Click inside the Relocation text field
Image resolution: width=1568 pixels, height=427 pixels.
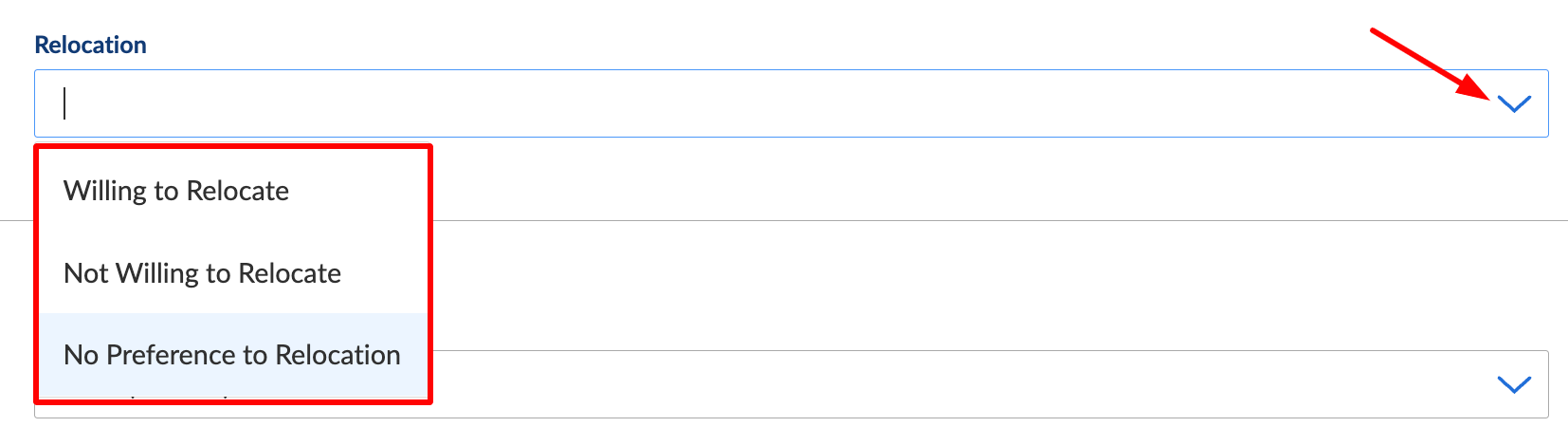pyautogui.click(x=758, y=103)
